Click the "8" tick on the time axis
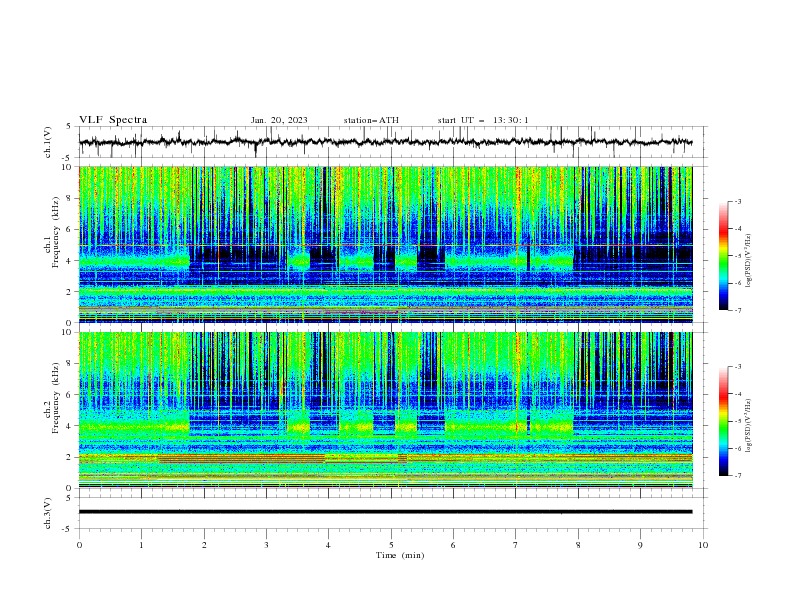This screenshot has height=612, width=792. coord(578,545)
